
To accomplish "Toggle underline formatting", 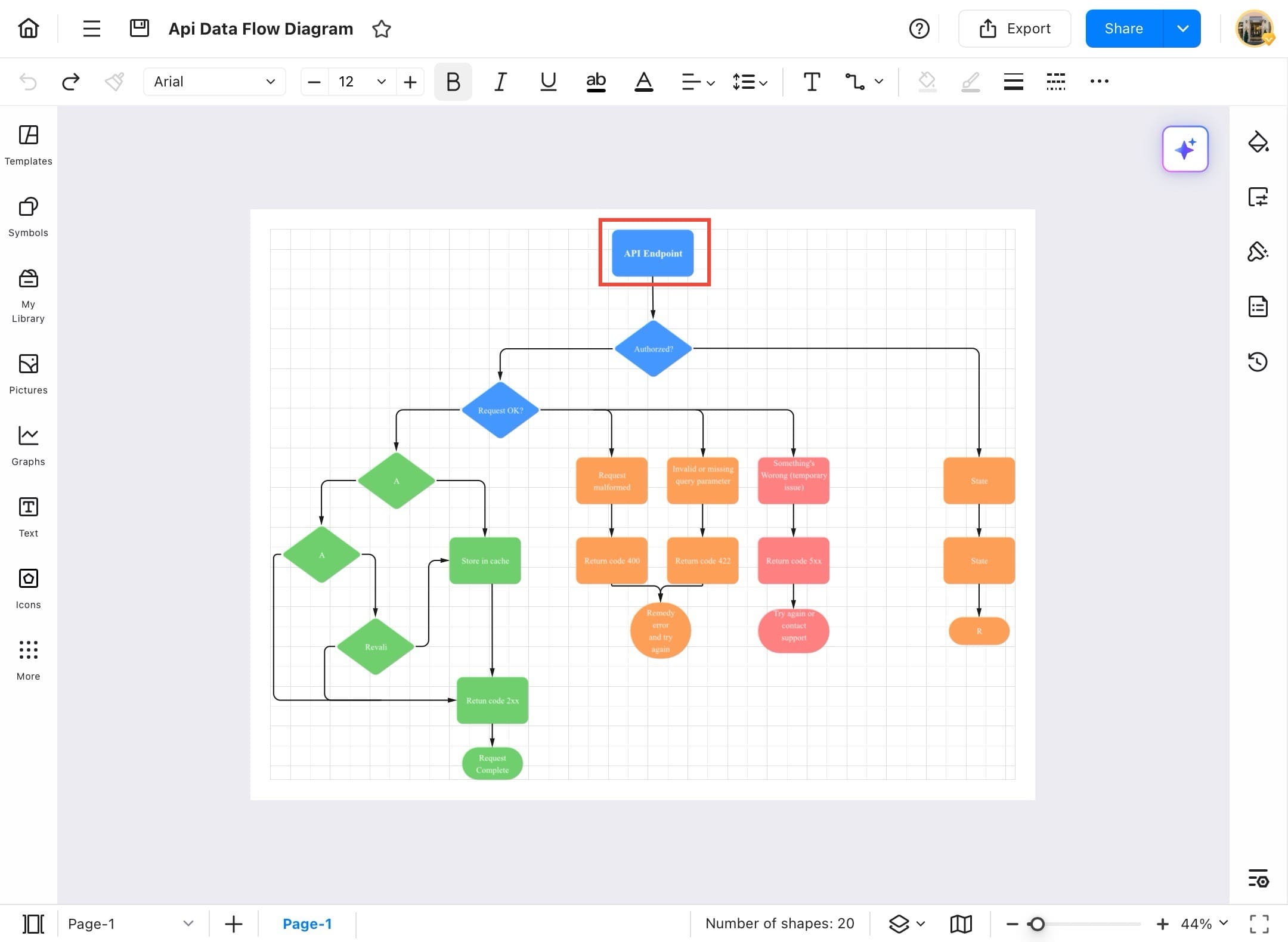I will 547,82.
